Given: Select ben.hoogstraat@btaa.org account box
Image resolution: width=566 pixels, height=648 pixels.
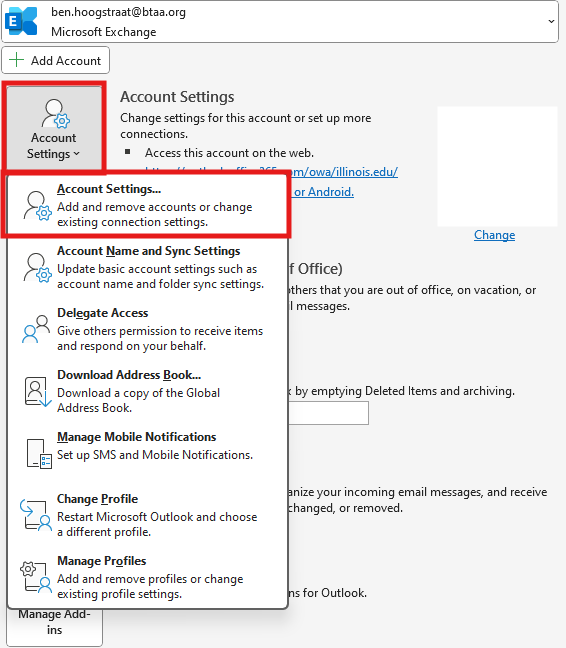Looking at the screenshot, I should coord(280,21).
